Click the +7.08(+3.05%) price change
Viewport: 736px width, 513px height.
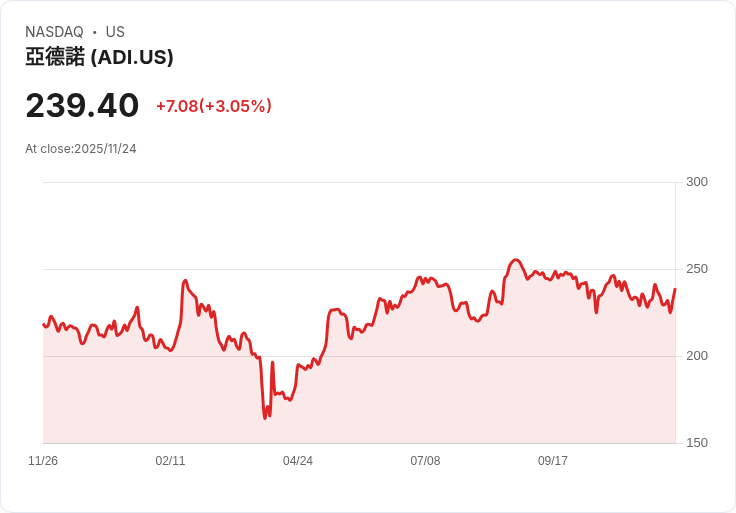pyautogui.click(x=213, y=106)
